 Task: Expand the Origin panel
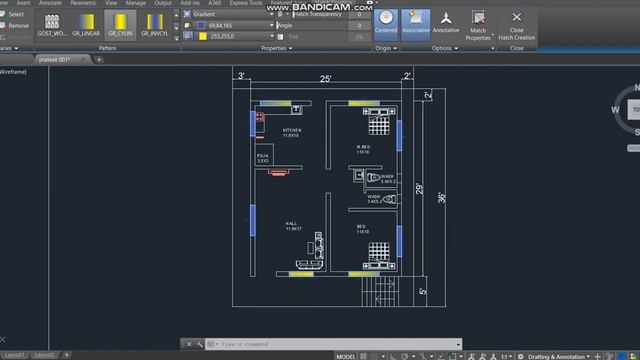click(x=386, y=48)
